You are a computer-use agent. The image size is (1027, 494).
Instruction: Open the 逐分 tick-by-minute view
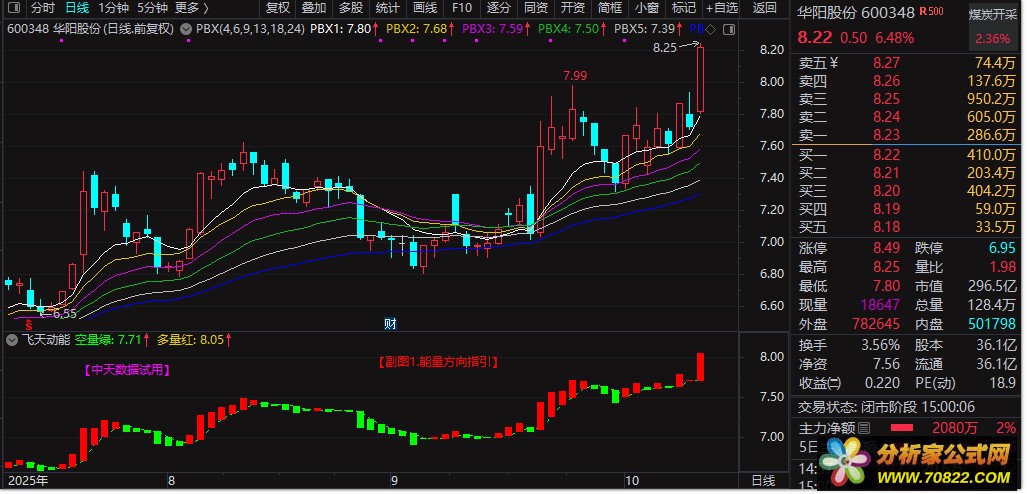(499, 9)
